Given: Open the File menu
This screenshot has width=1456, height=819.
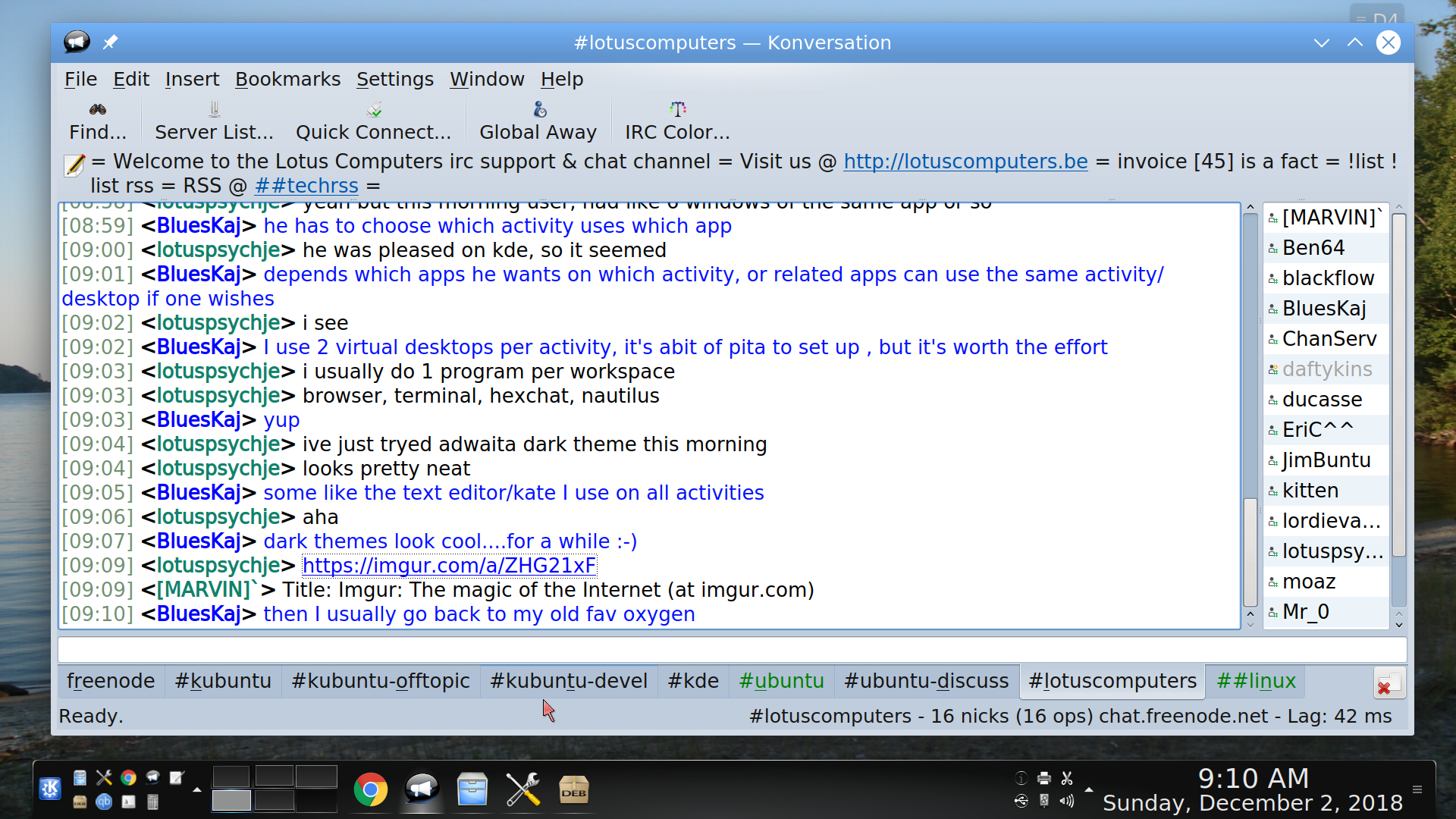Looking at the screenshot, I should click(x=80, y=79).
